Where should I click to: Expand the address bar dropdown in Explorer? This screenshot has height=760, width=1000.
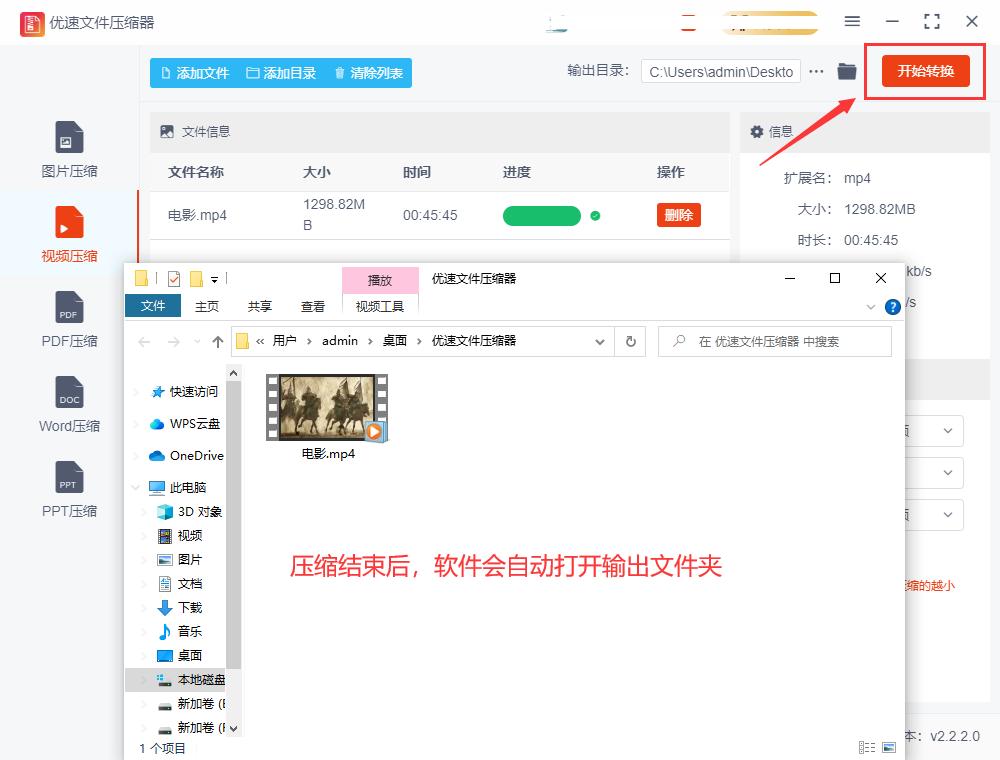tap(600, 341)
